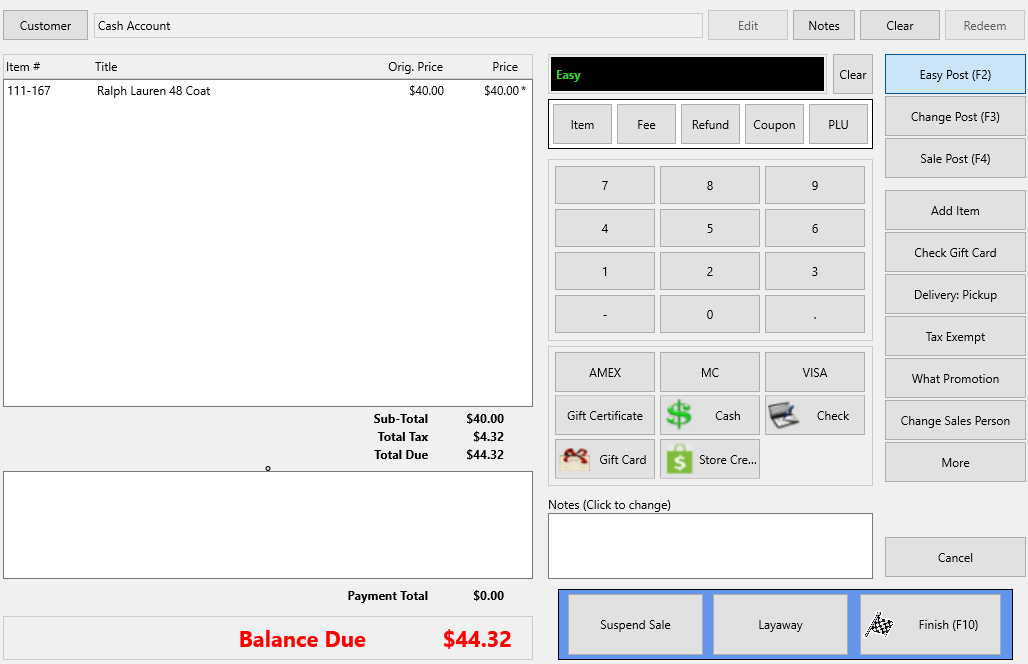Pay with VISA
Image resolution: width=1028 pixels, height=664 pixels.
click(x=814, y=372)
